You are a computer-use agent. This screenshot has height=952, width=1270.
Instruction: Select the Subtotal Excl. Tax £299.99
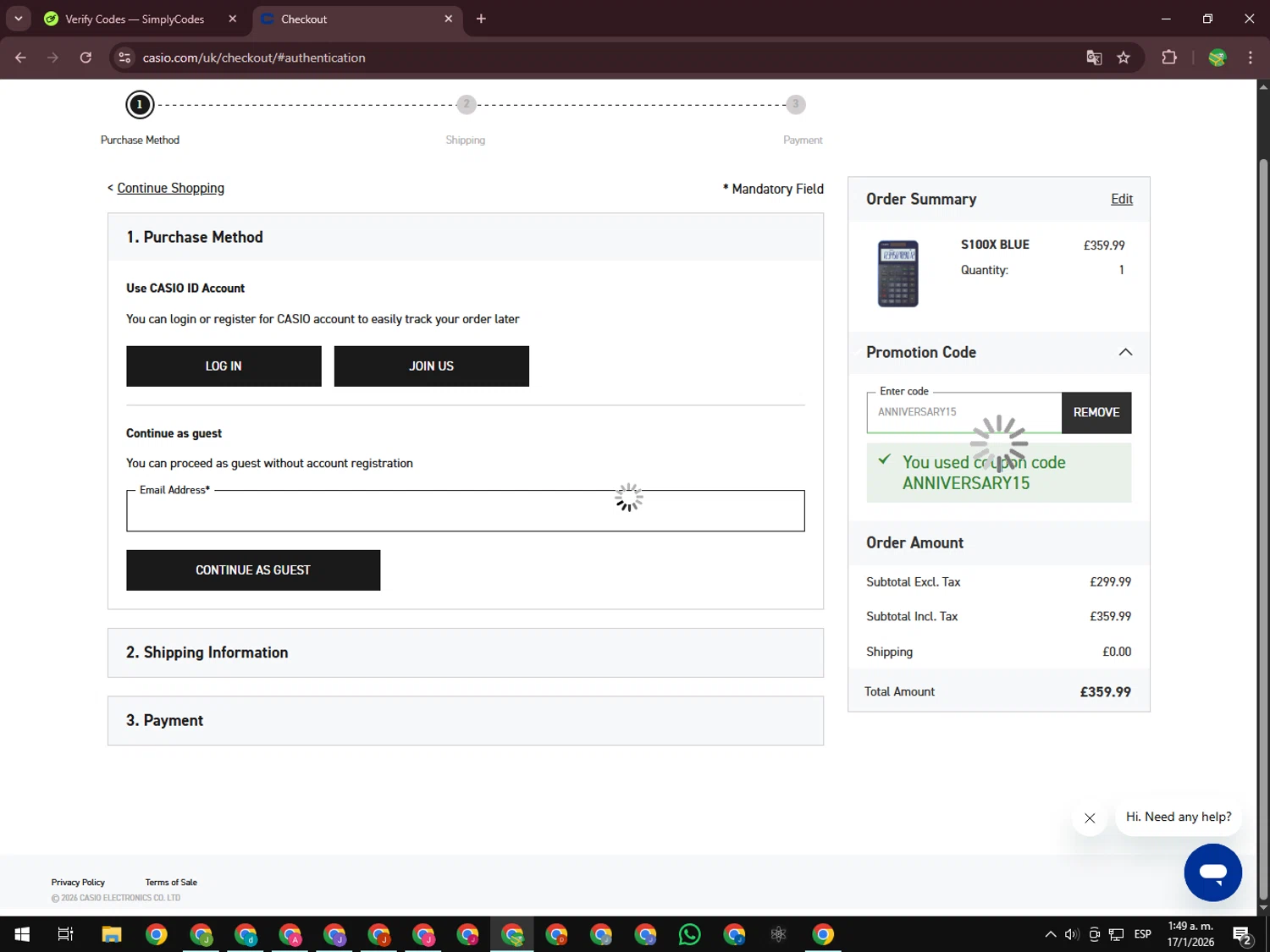[1110, 582]
